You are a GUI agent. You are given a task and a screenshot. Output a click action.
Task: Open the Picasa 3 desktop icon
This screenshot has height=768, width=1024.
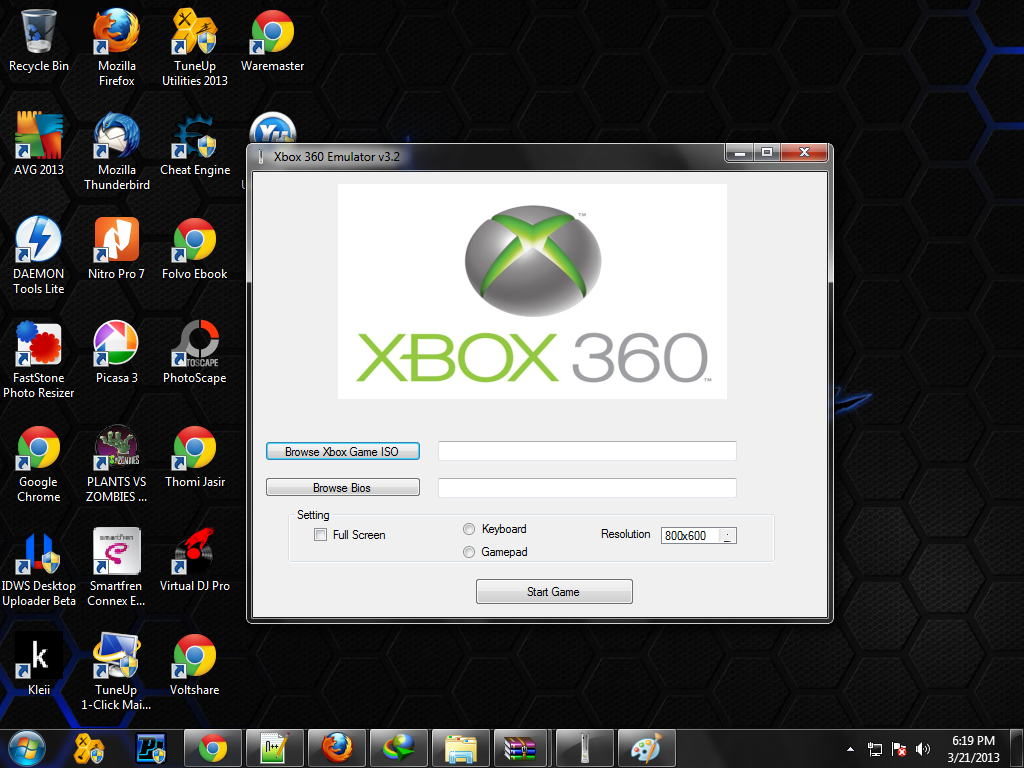click(116, 347)
